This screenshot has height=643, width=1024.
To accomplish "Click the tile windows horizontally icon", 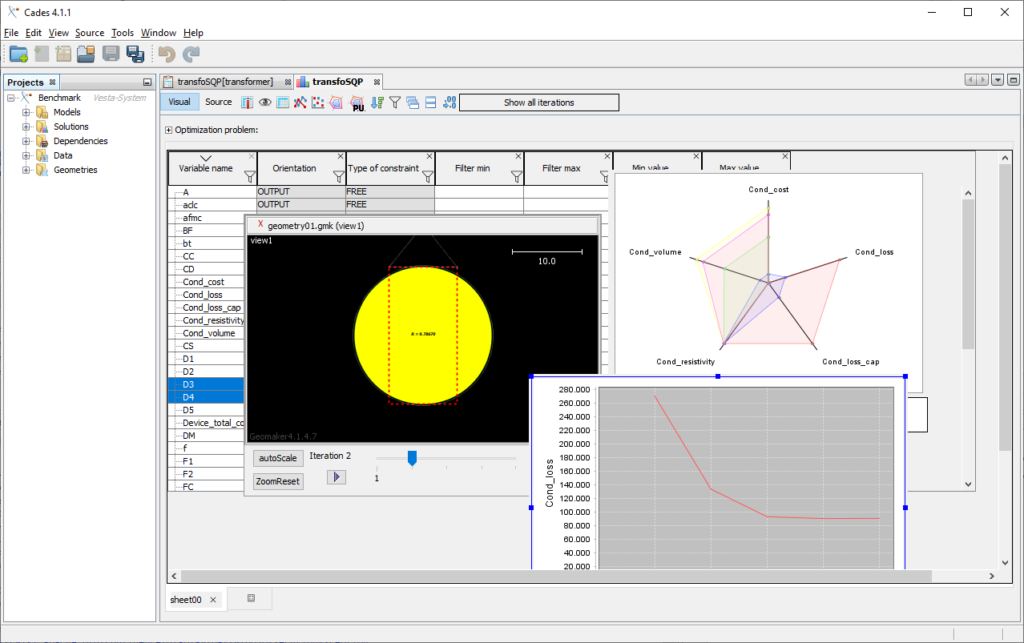I will (430, 102).
